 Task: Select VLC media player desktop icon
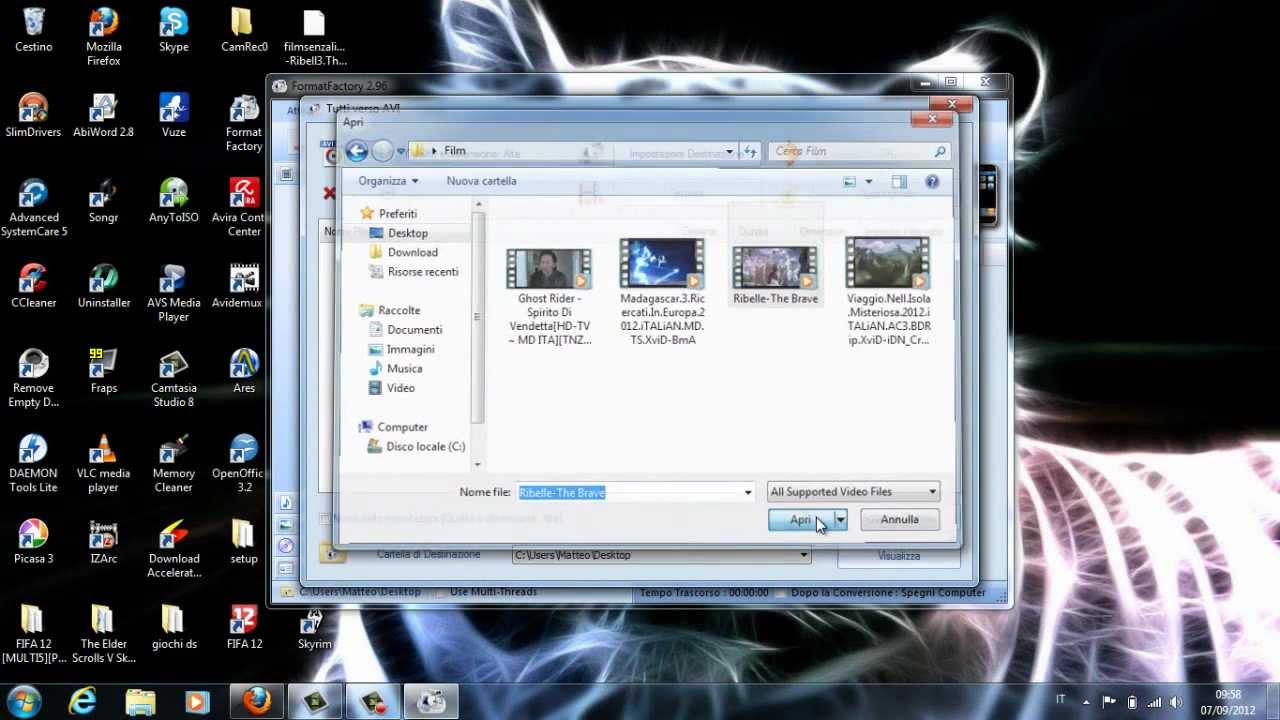tap(103, 464)
